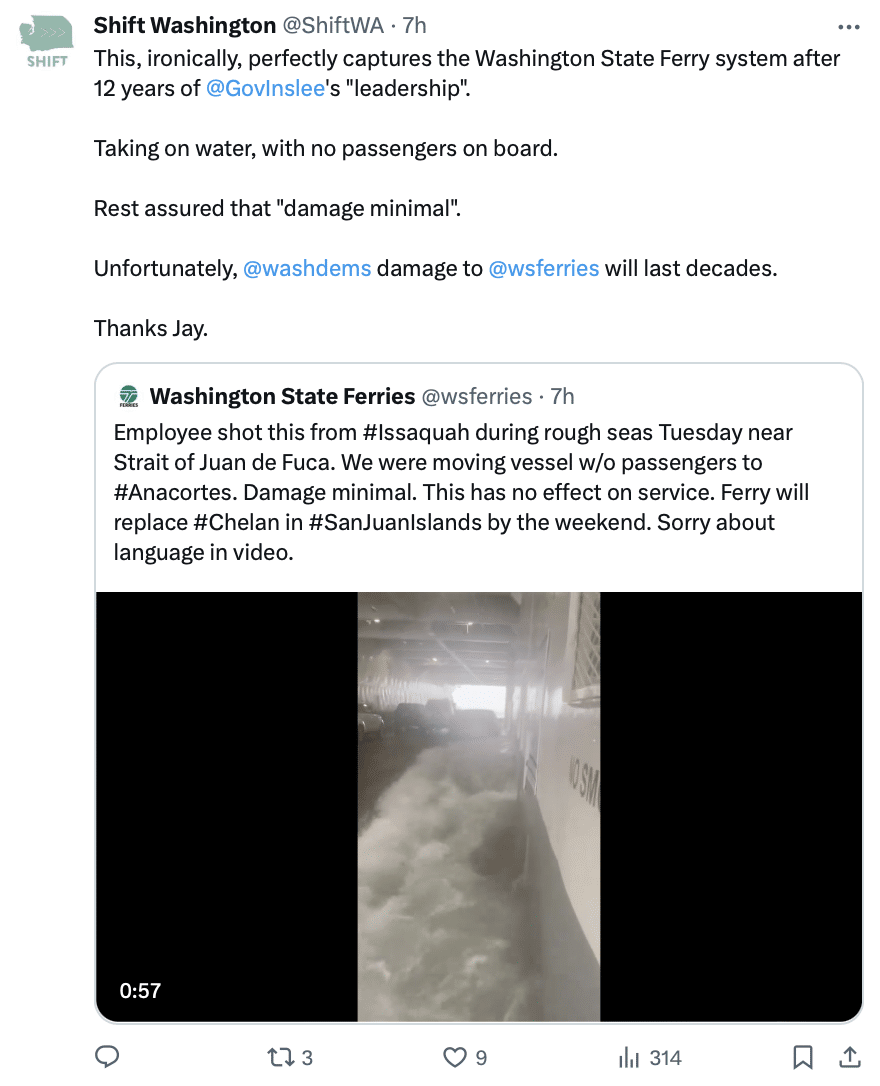The image size is (880, 1086).
Task: Click the Washington State Ferries avatar icon
Action: coord(129,397)
